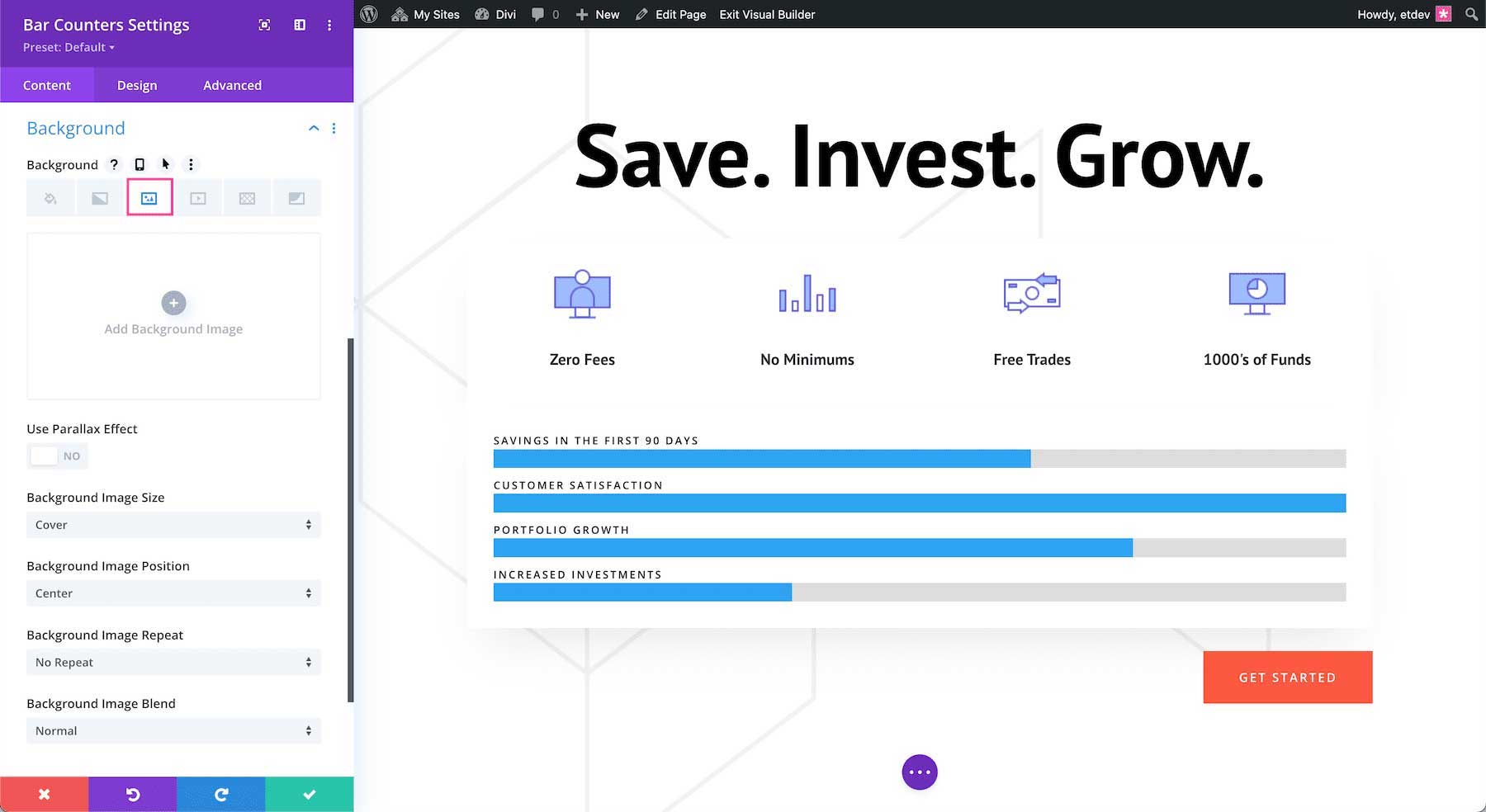
Task: Open the Divi admin bar menu
Action: pos(495,14)
